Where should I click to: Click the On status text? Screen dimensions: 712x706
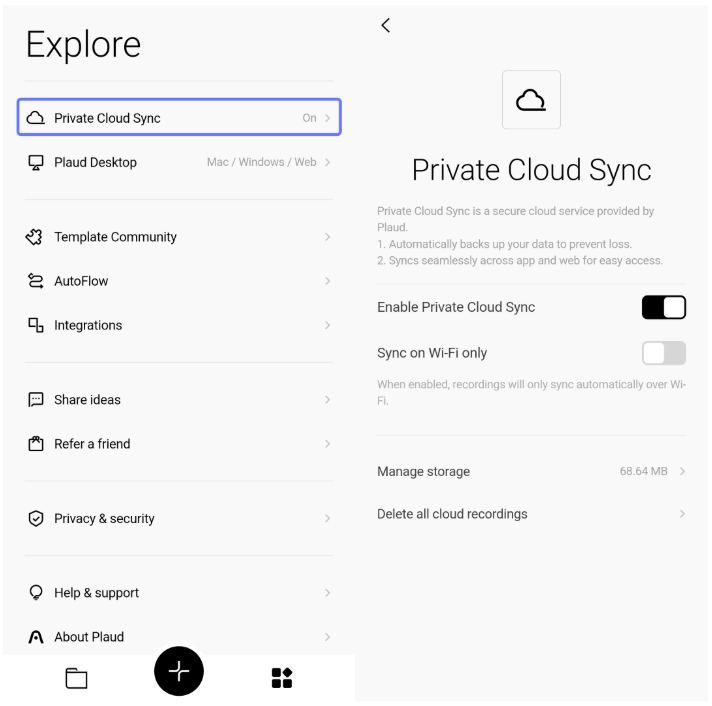(309, 118)
